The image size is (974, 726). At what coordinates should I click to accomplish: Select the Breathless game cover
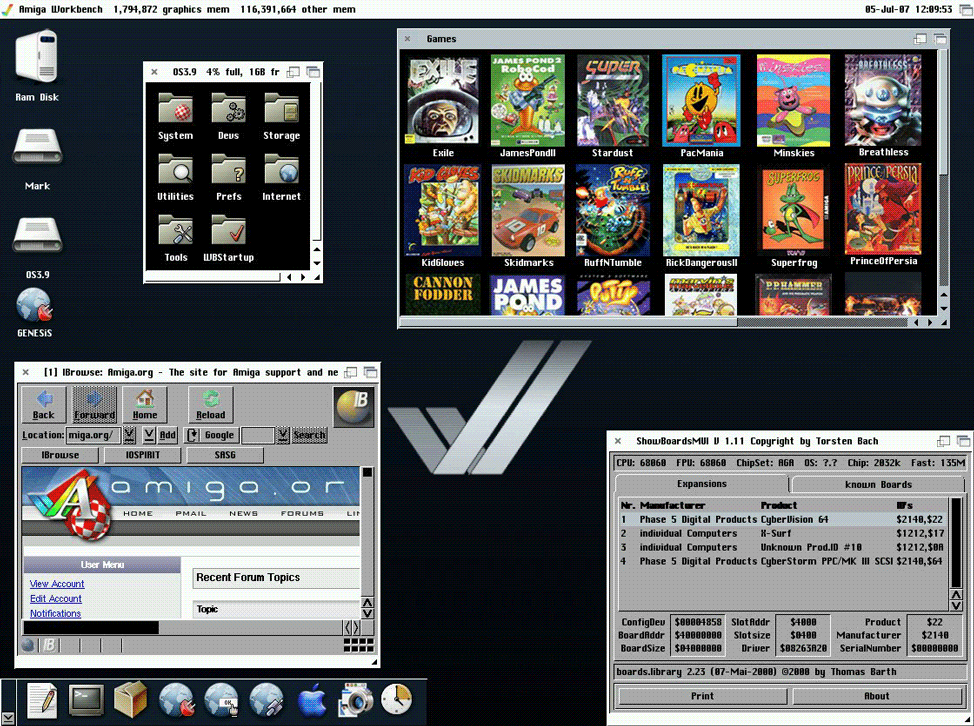click(x=883, y=100)
